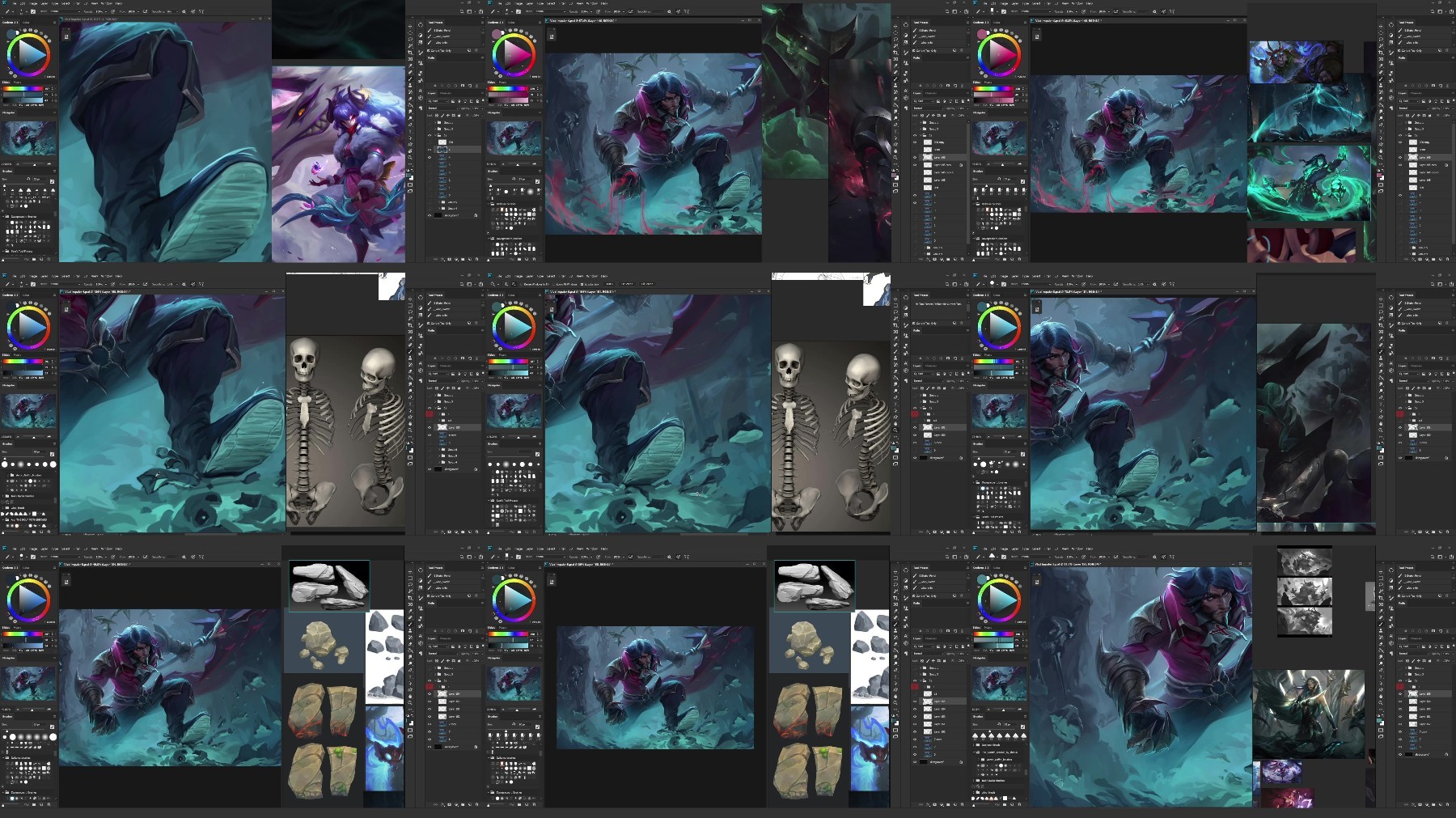Hide the Background layer in the wolf-girl reference window
The width and height of the screenshot is (1456, 818).
(430, 215)
